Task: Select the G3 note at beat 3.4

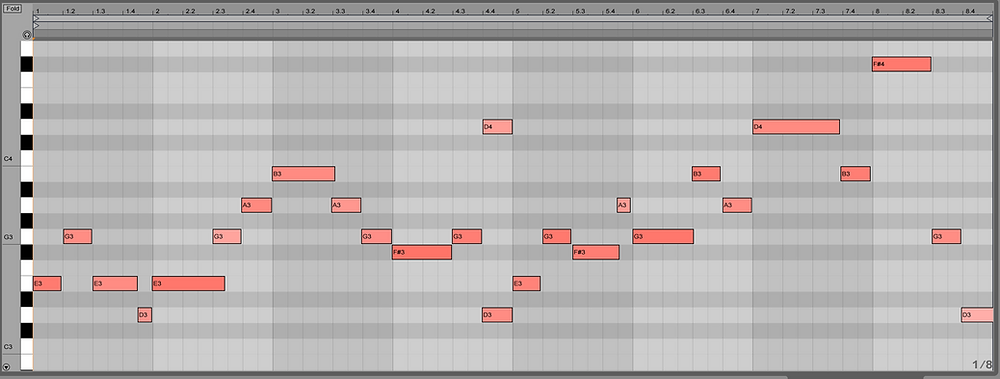Action: [376, 237]
